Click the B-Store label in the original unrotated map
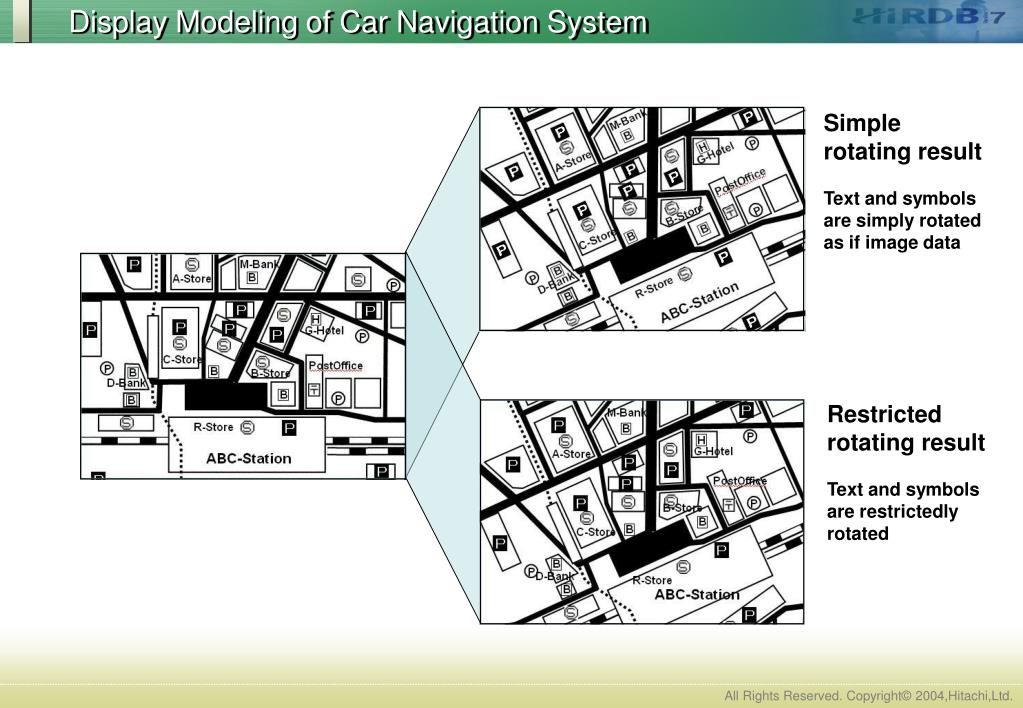This screenshot has width=1023, height=708. 270,373
